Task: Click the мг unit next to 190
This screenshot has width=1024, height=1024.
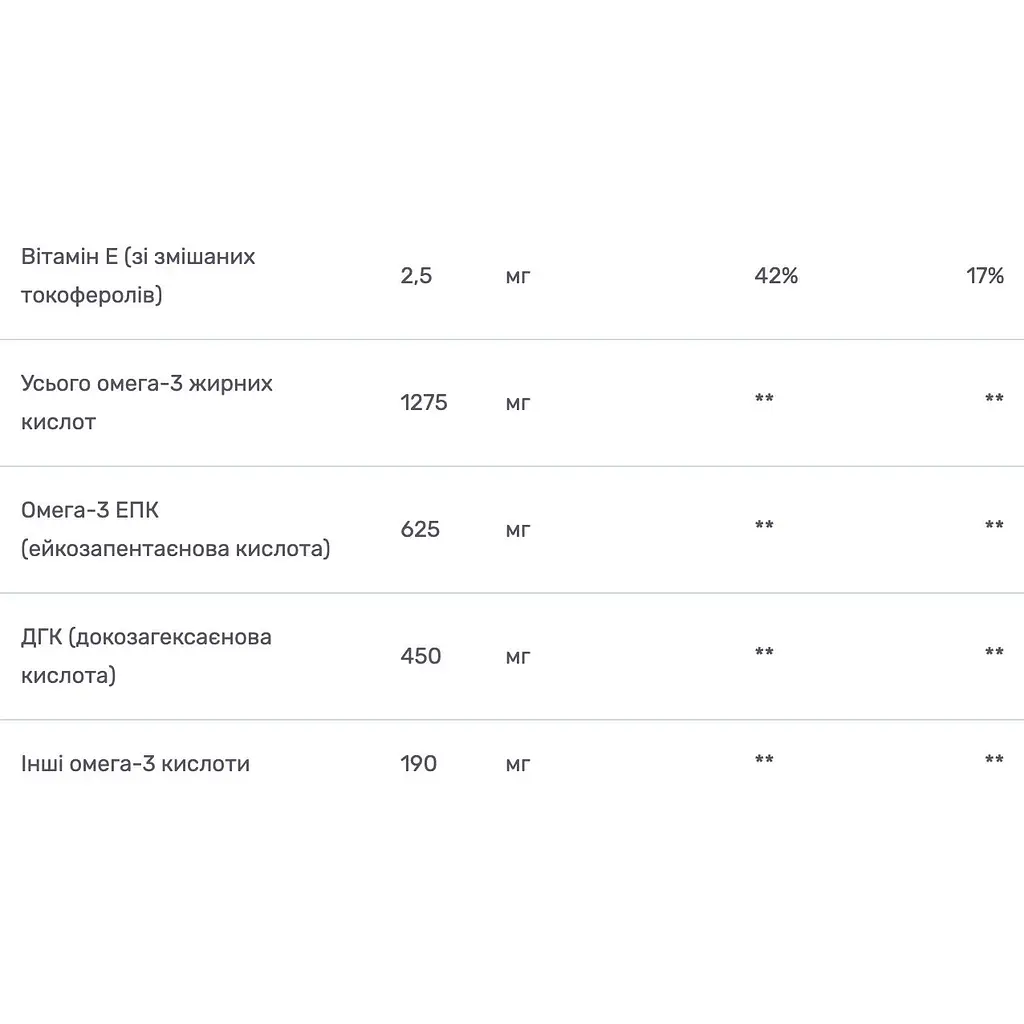Action: (x=518, y=765)
